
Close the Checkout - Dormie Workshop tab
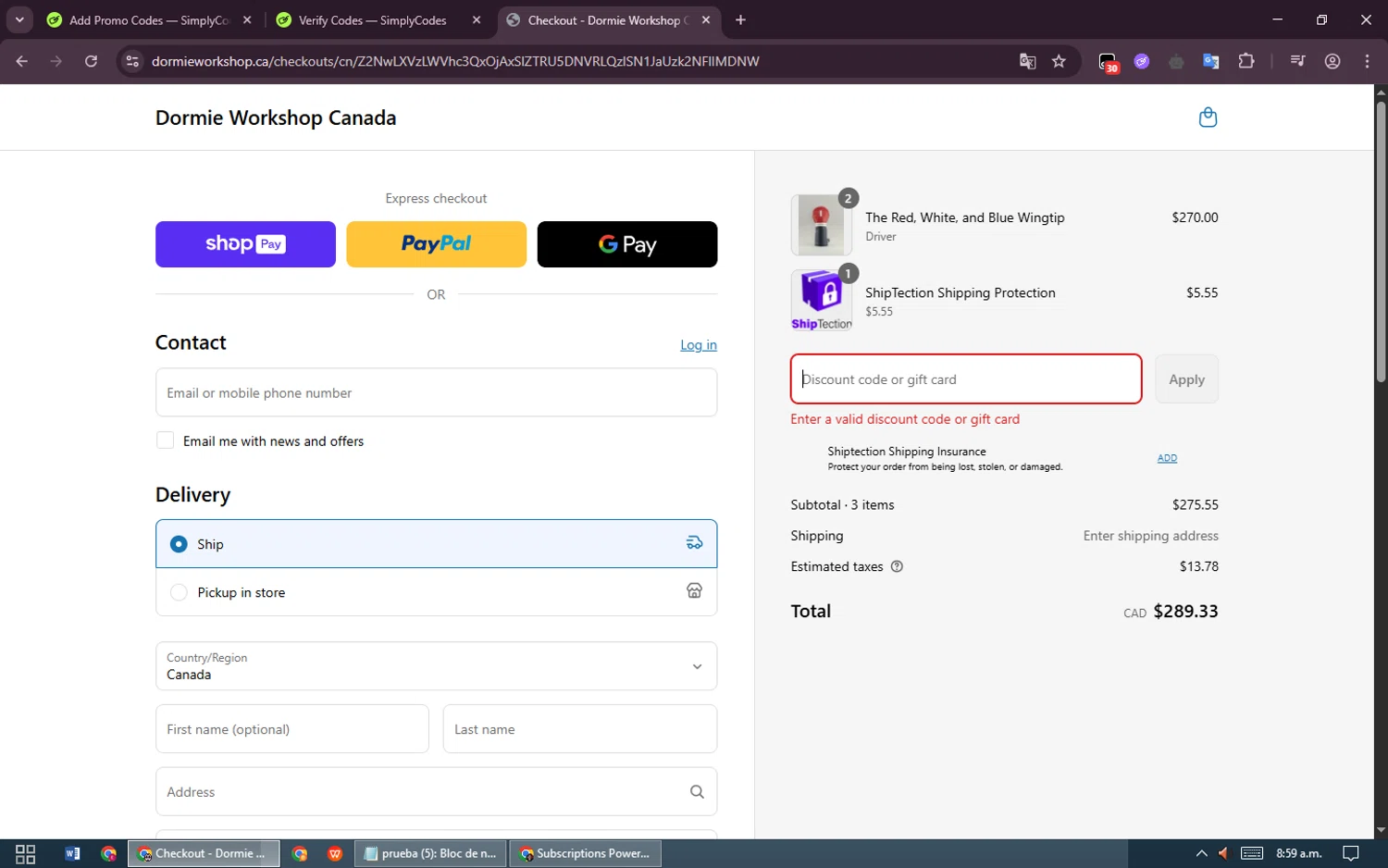[706, 20]
